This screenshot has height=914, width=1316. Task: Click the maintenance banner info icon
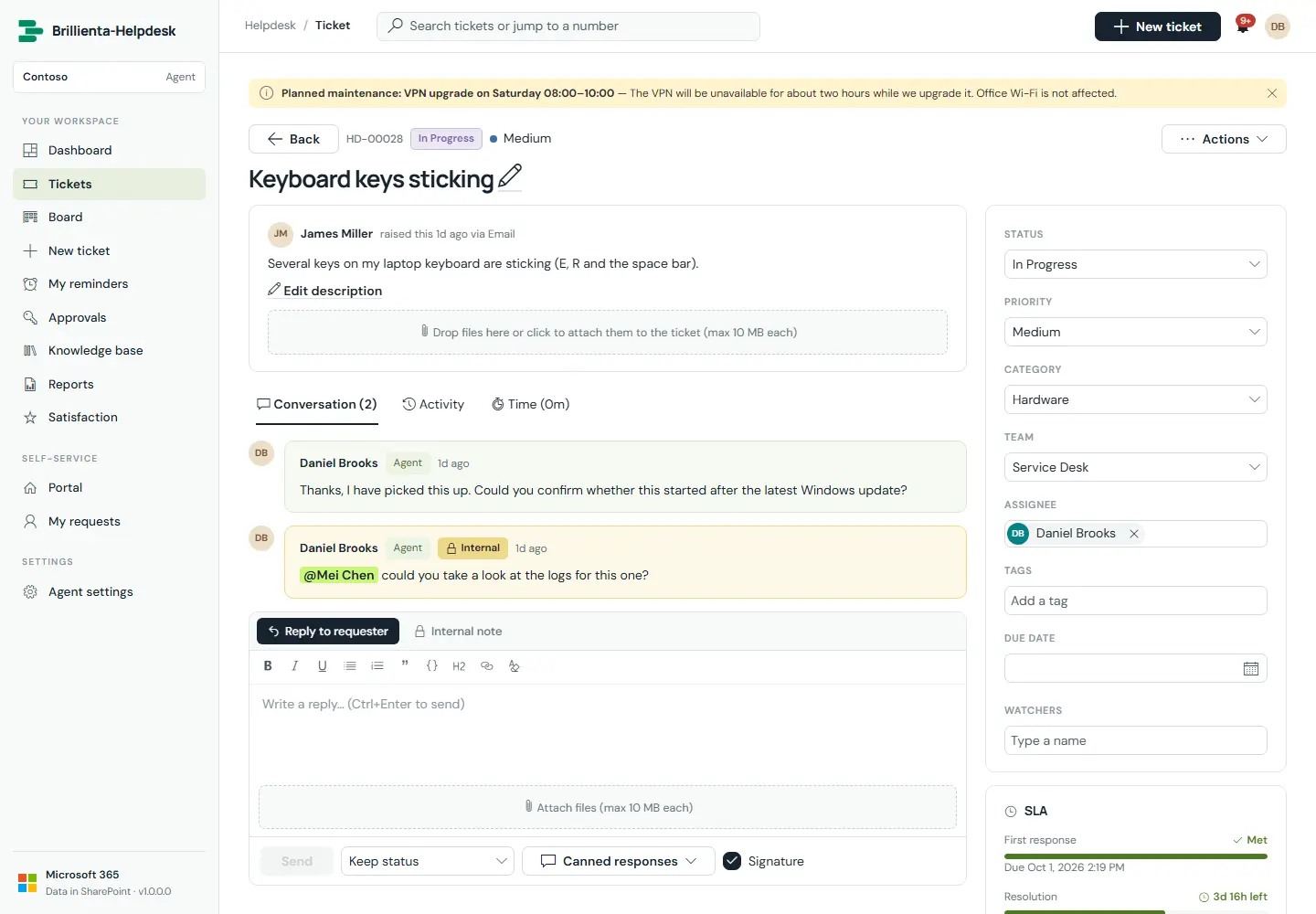pos(267,93)
